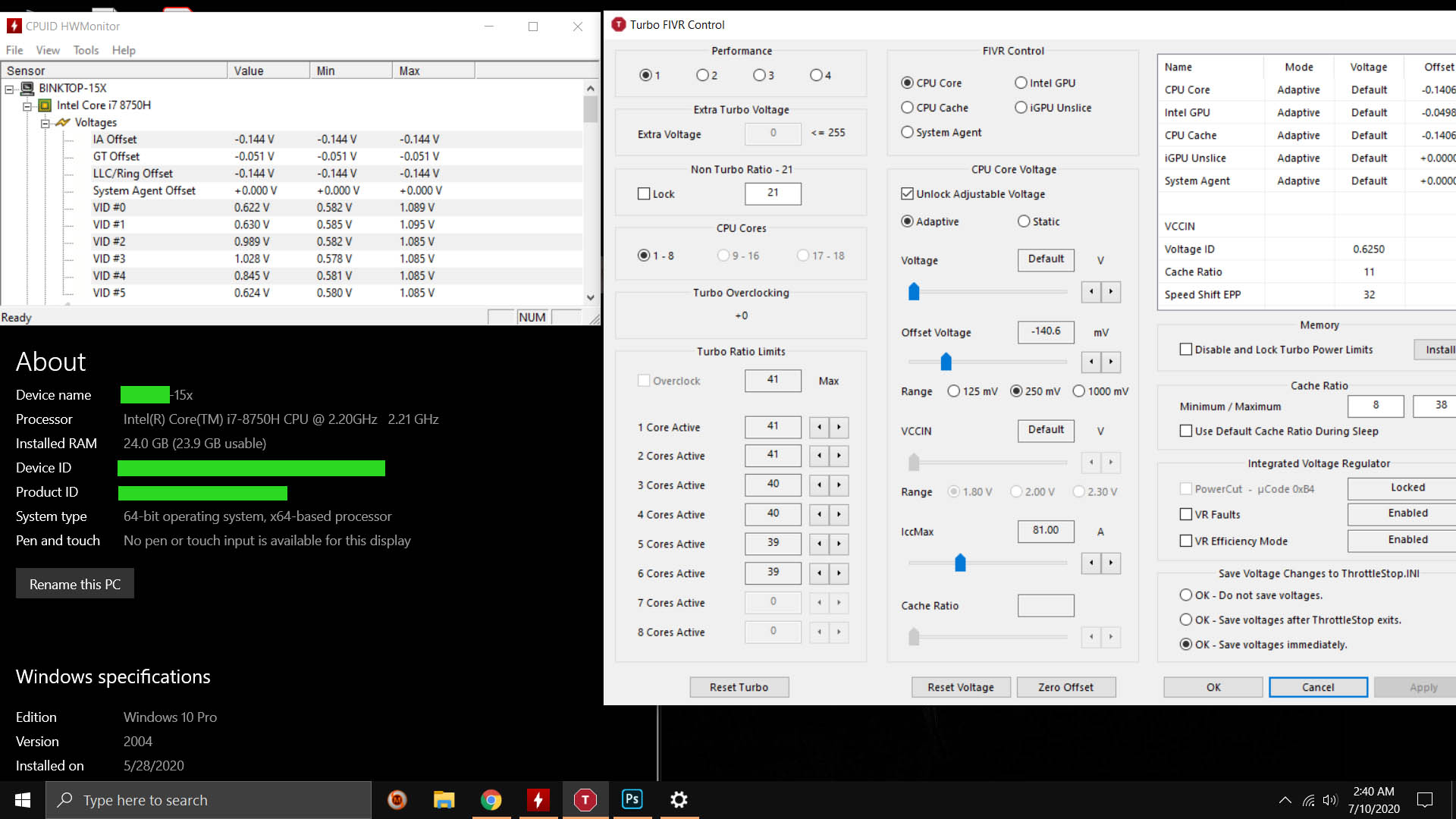The width and height of the screenshot is (1456, 819).
Task: Click the taskbar search box
Action: [x=209, y=800]
